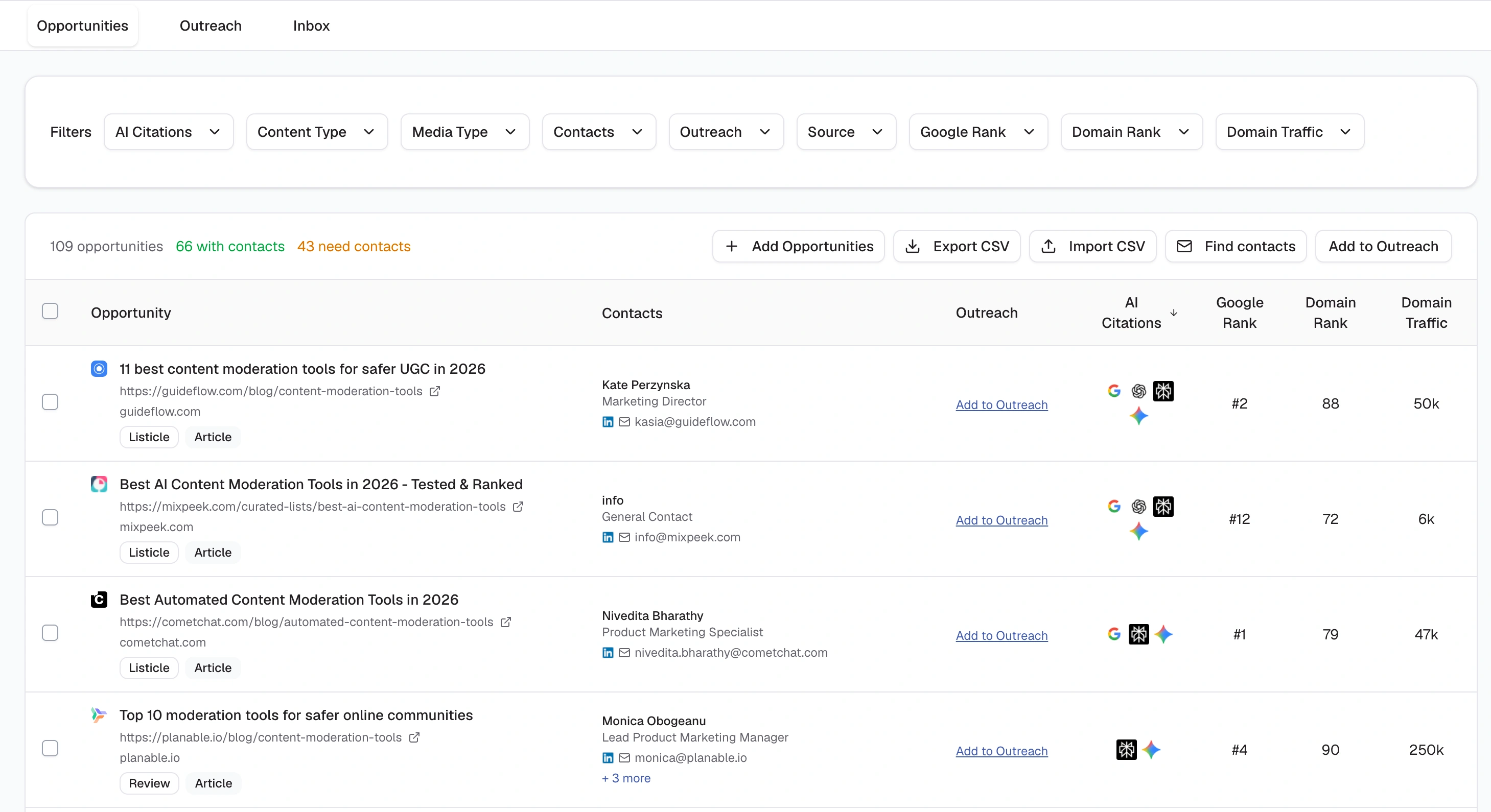Click the Add Opportunities button
This screenshot has width=1491, height=812.
[x=798, y=246]
